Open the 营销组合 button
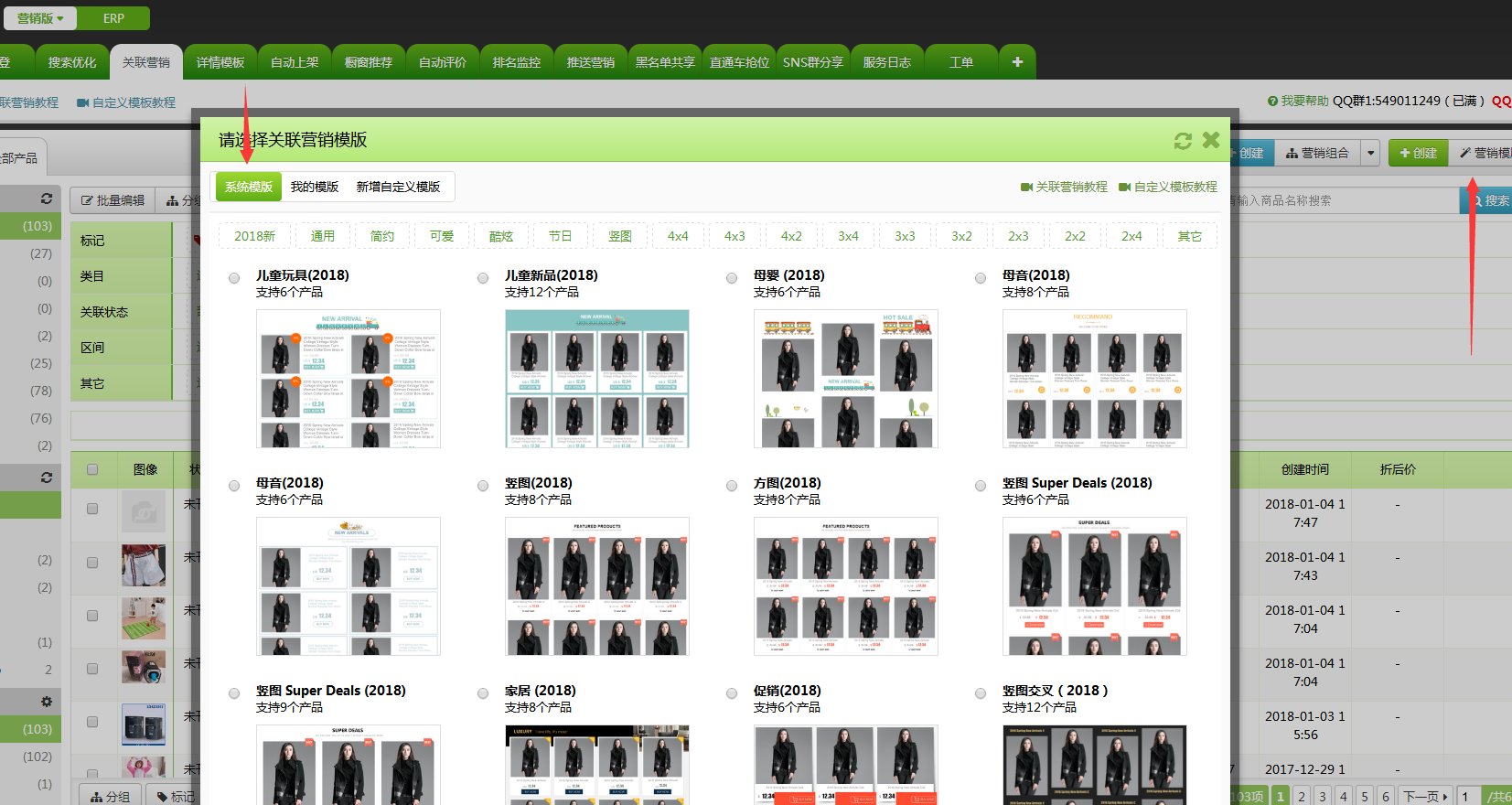The width and height of the screenshot is (1512, 805). click(1317, 153)
